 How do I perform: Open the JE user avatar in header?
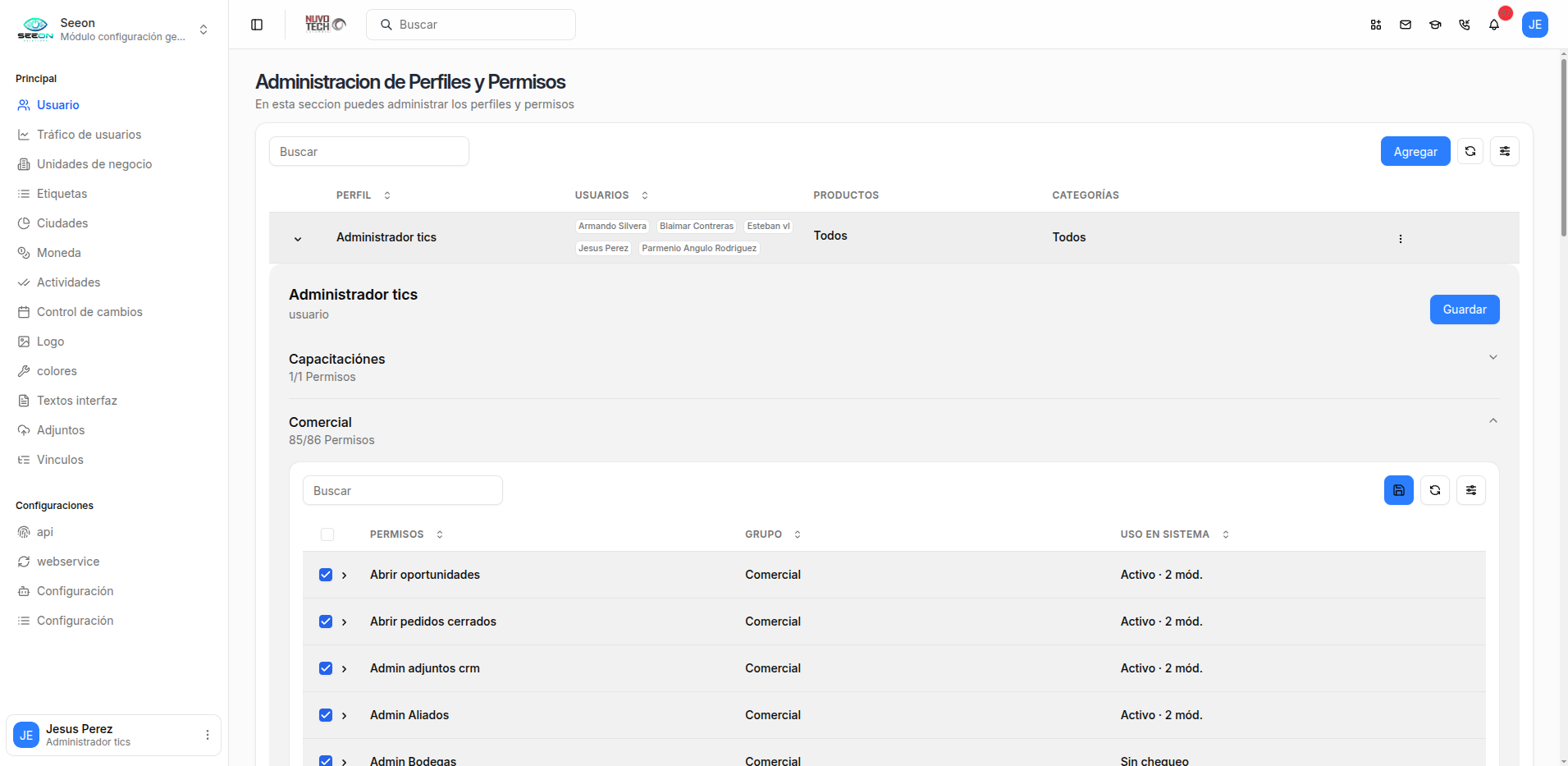(1535, 25)
